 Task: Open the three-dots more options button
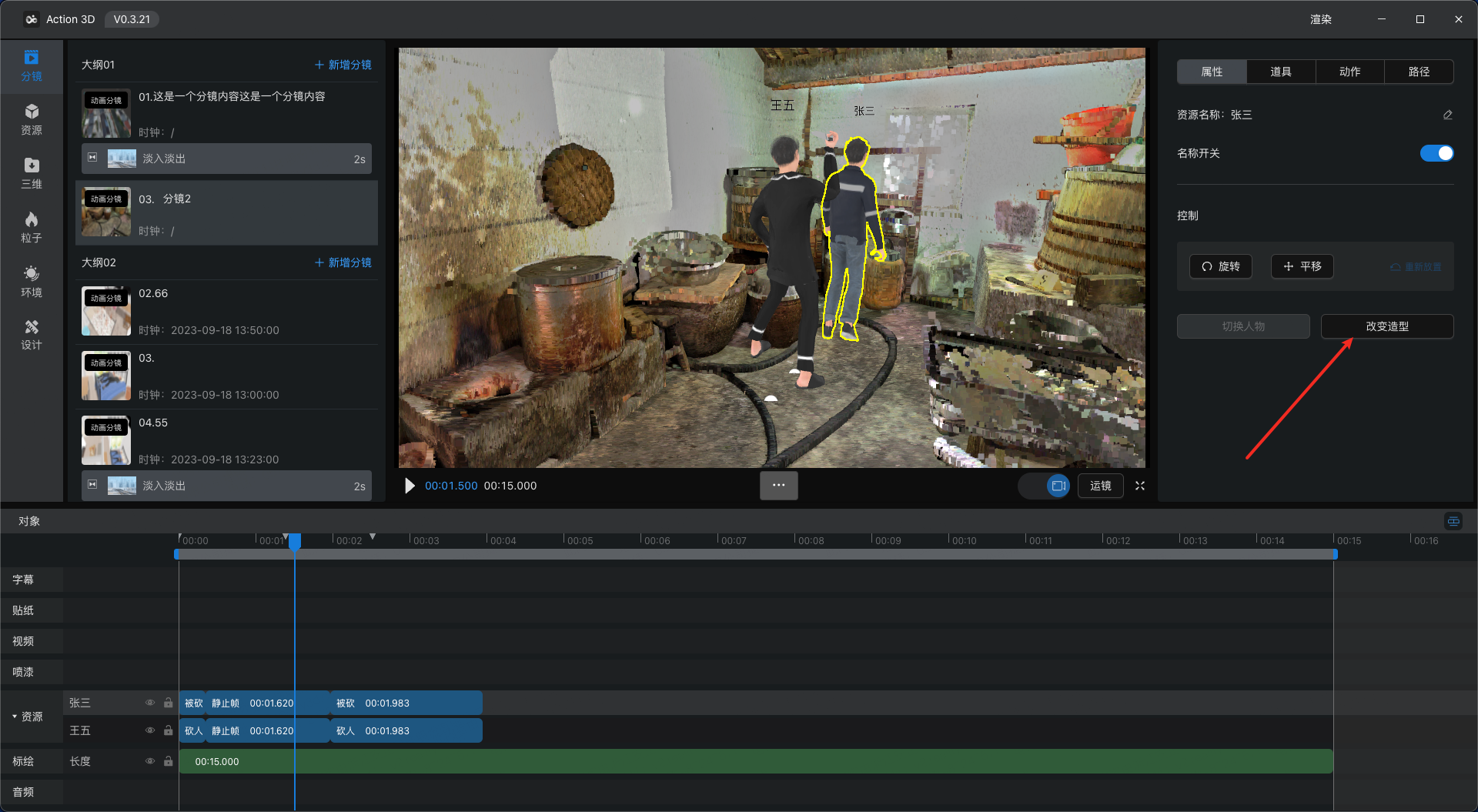coord(778,486)
